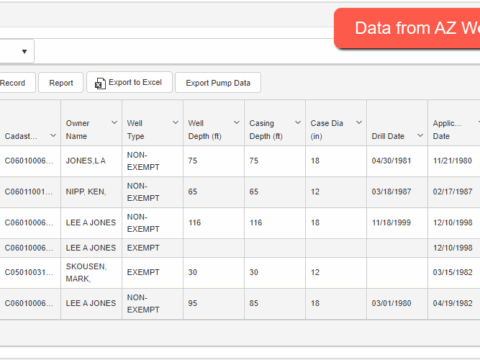Expand Casing Depth column menu chevron

click(298, 123)
